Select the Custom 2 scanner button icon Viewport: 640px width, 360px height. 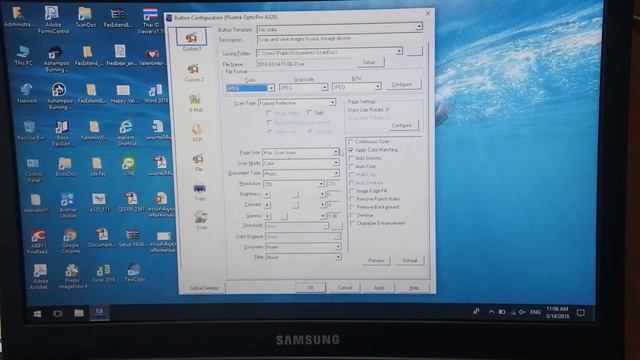[193, 69]
